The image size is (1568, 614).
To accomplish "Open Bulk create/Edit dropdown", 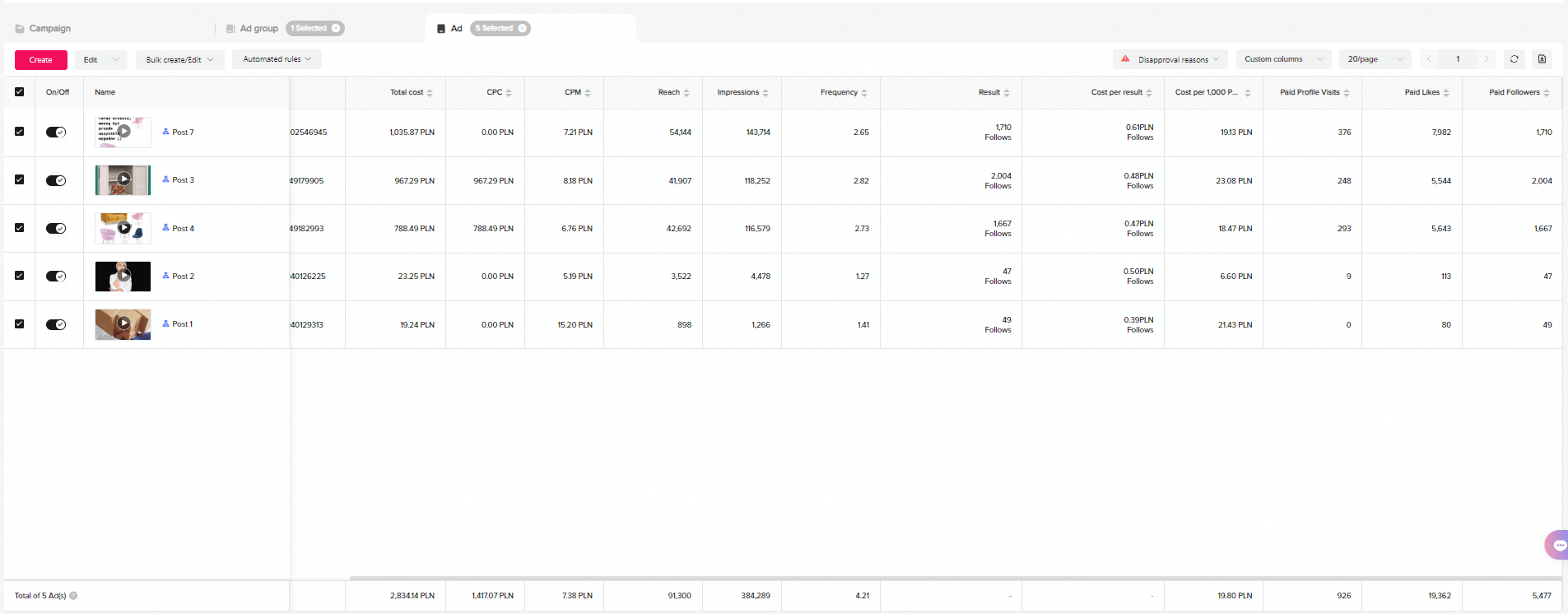I will [x=179, y=59].
